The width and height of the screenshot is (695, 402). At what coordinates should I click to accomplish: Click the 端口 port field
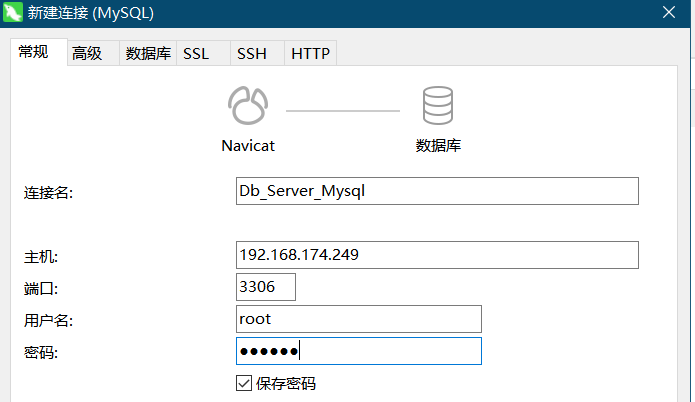click(266, 287)
